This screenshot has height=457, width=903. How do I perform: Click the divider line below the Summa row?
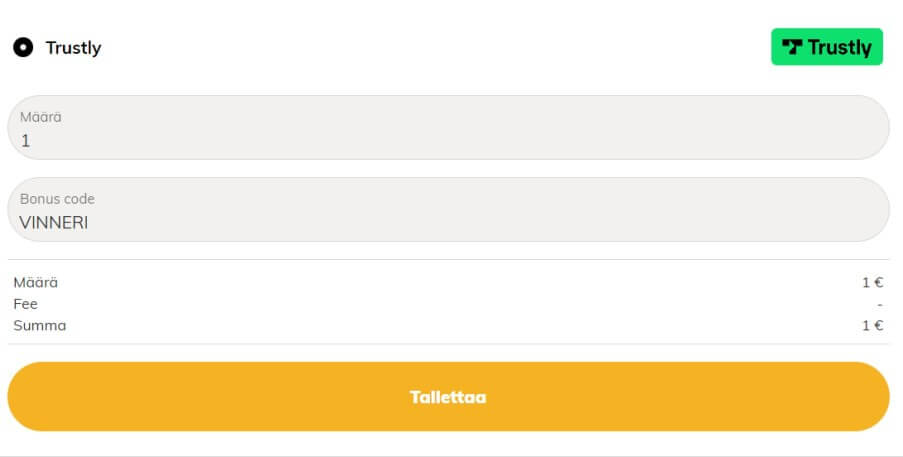point(448,344)
